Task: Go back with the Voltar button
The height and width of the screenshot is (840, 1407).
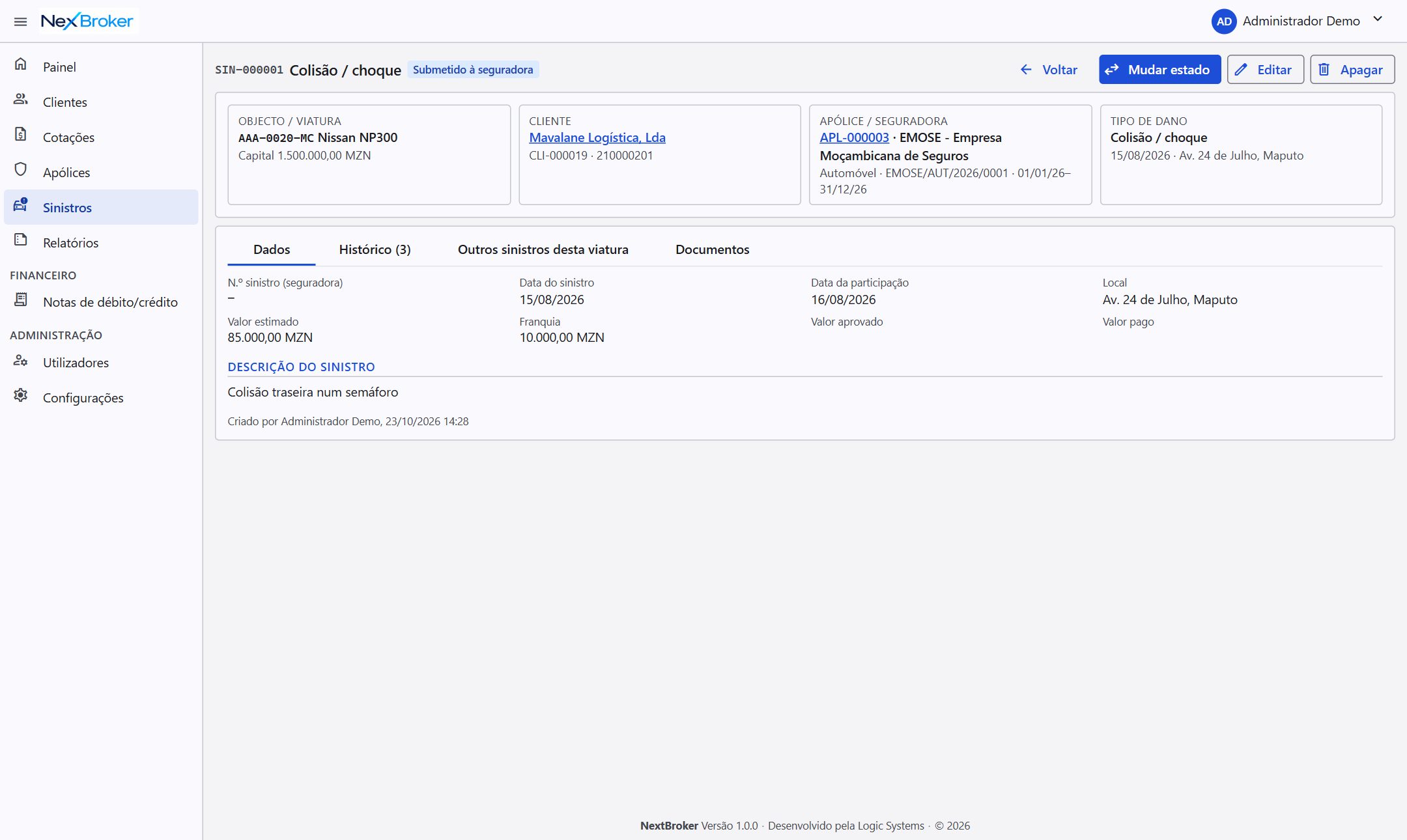Action: (1049, 70)
